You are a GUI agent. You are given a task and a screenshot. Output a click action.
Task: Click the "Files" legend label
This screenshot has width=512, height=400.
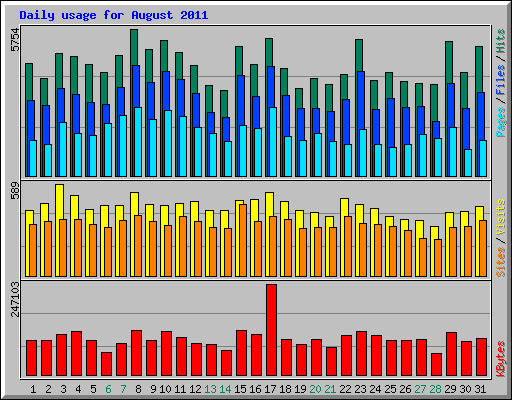(x=501, y=79)
